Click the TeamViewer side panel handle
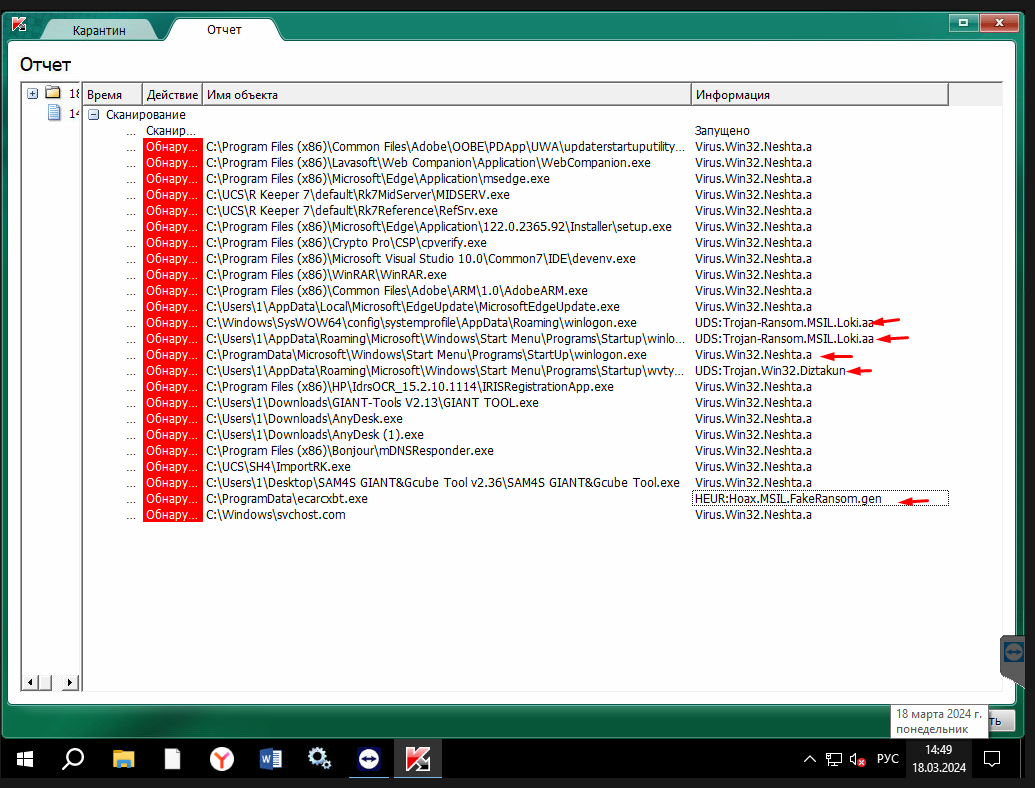 [1014, 652]
